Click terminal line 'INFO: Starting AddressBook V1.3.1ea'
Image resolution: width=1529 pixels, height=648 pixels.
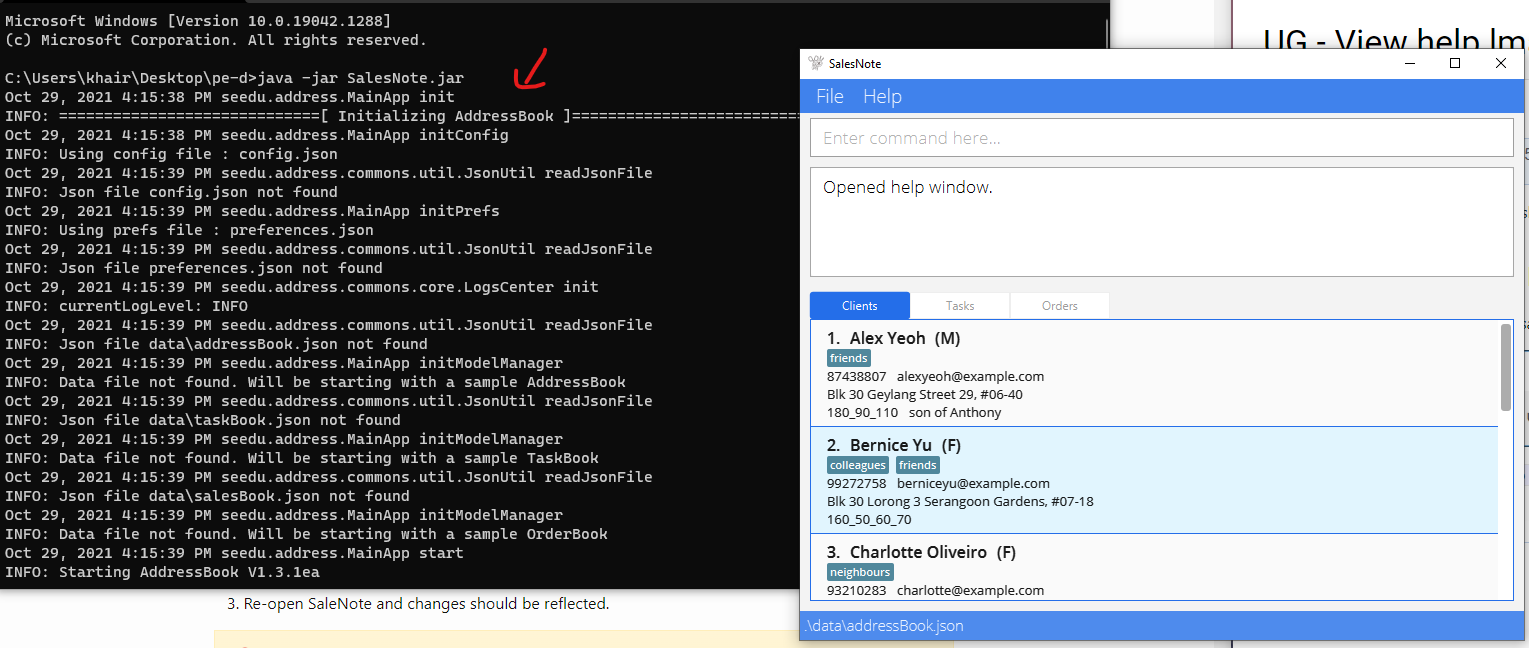pos(162,572)
